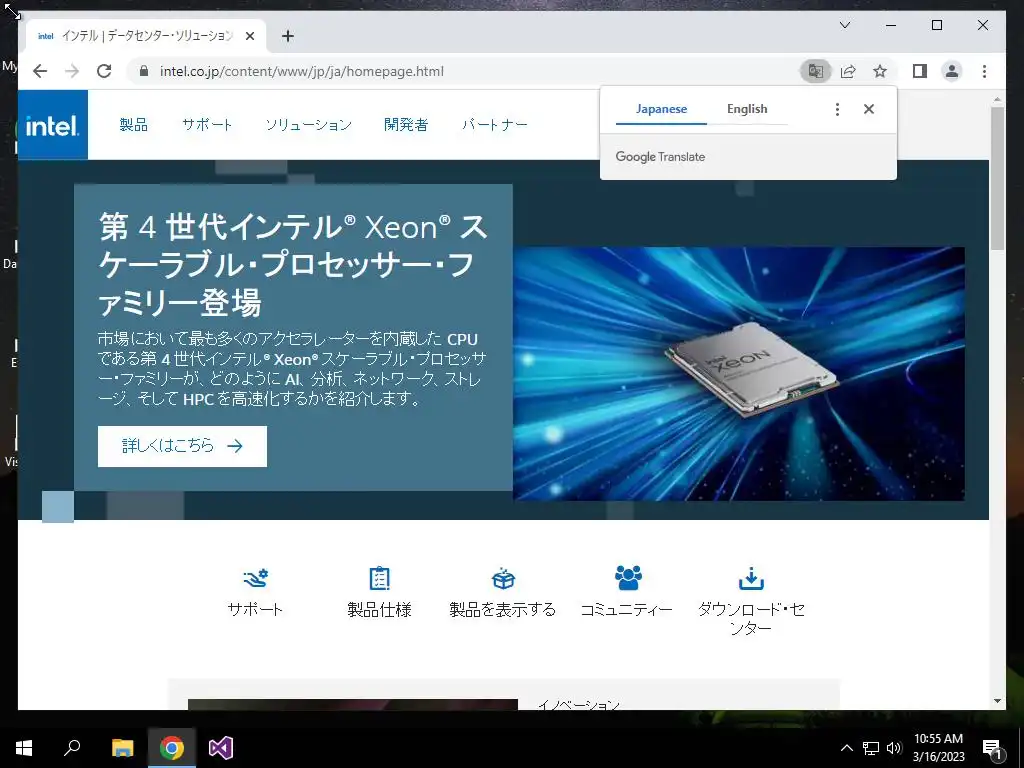The width and height of the screenshot is (1024, 768).
Task: Select the Japanese tab in Translate
Action: coord(661,109)
